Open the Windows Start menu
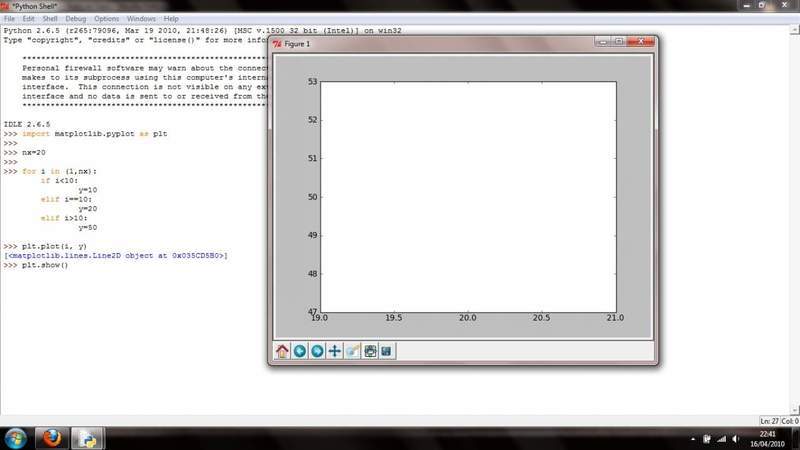Viewport: 800px width, 450px height. click(16, 438)
